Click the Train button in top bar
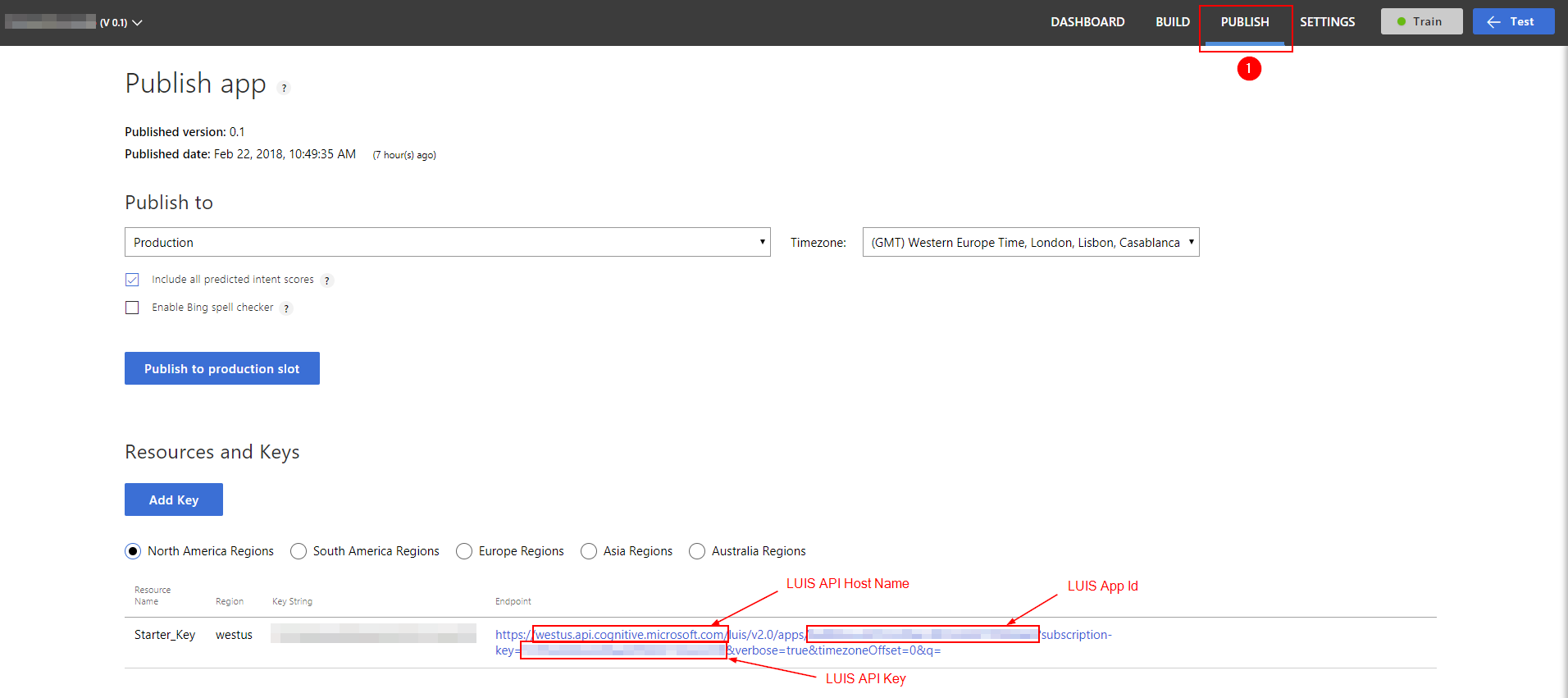This screenshot has width=1568, height=698. pyautogui.click(x=1420, y=21)
